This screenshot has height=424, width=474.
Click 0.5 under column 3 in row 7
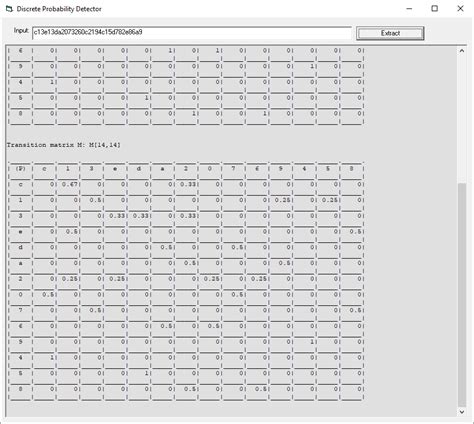pyautogui.click(x=95, y=310)
